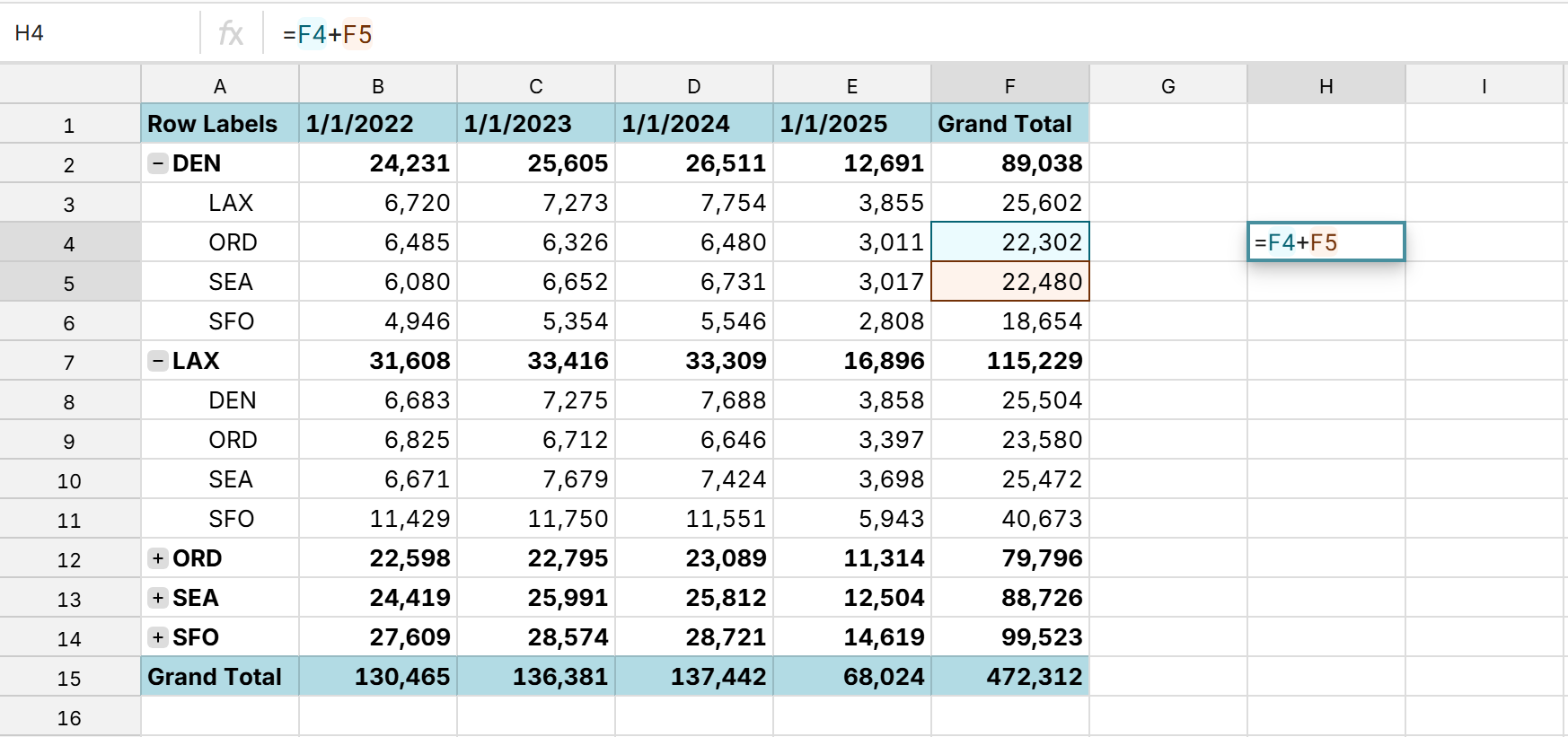This screenshot has height=737, width=1568.
Task: Select column G header
Action: (x=1167, y=86)
